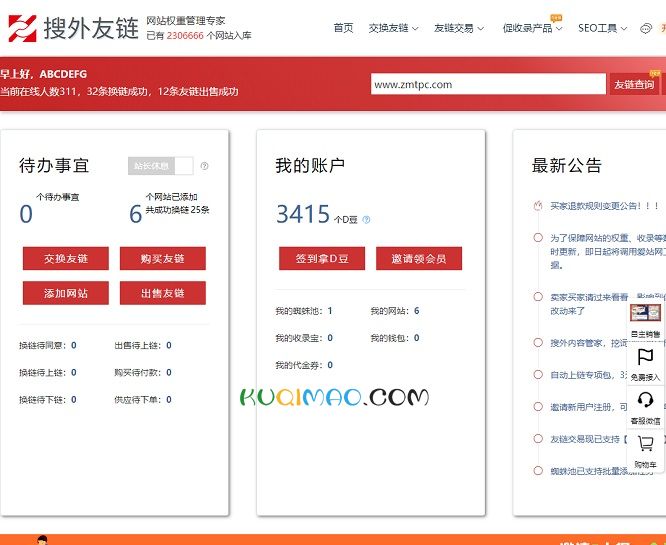Click the flame icon on first announcement
Screen dimensions: 666x545
click(x=538, y=206)
